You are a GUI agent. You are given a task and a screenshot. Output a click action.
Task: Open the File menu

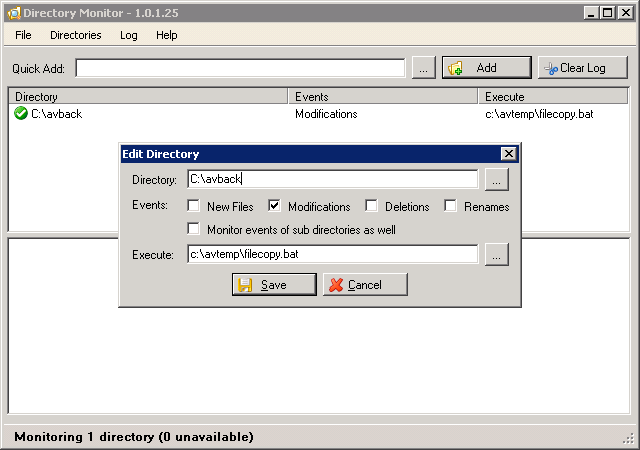point(23,35)
